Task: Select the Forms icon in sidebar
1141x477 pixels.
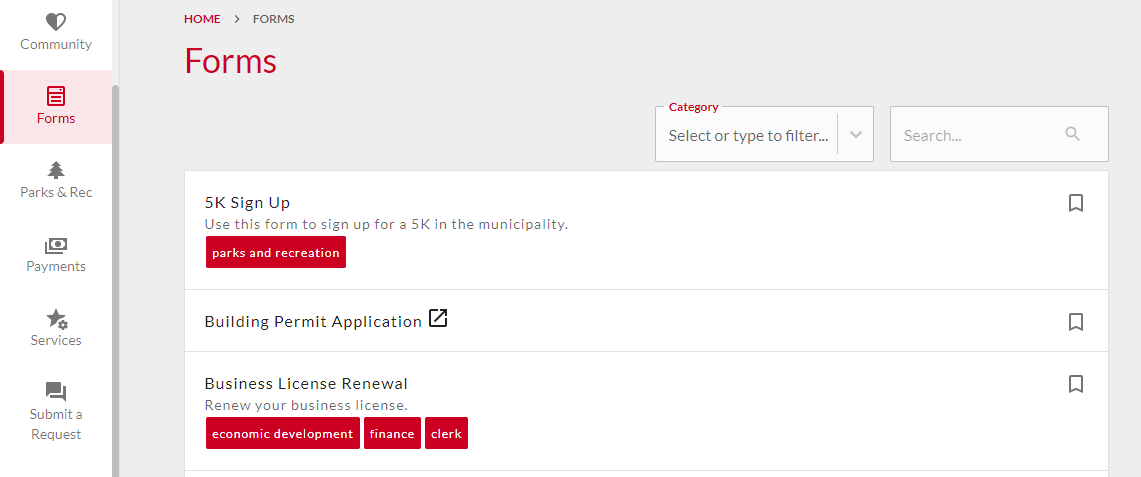Action: click(x=56, y=95)
